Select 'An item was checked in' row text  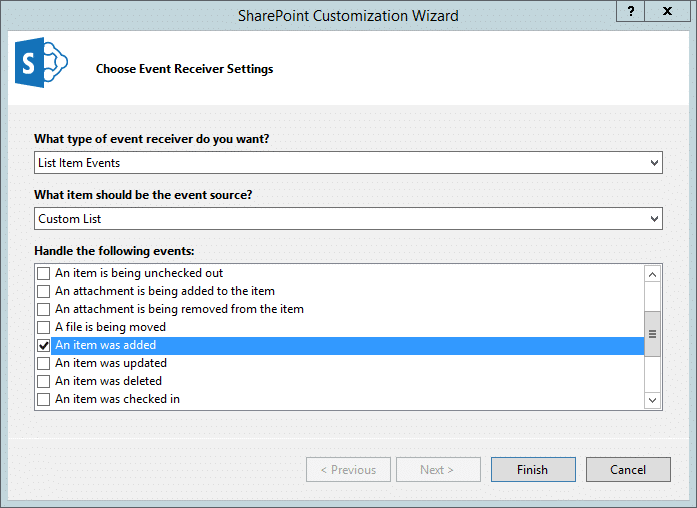[x=117, y=399]
